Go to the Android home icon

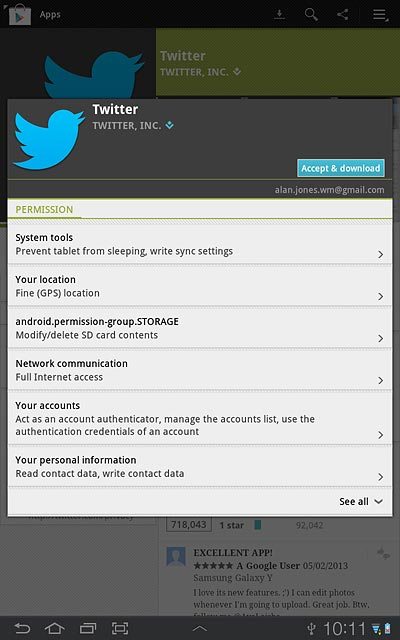(x=54, y=628)
